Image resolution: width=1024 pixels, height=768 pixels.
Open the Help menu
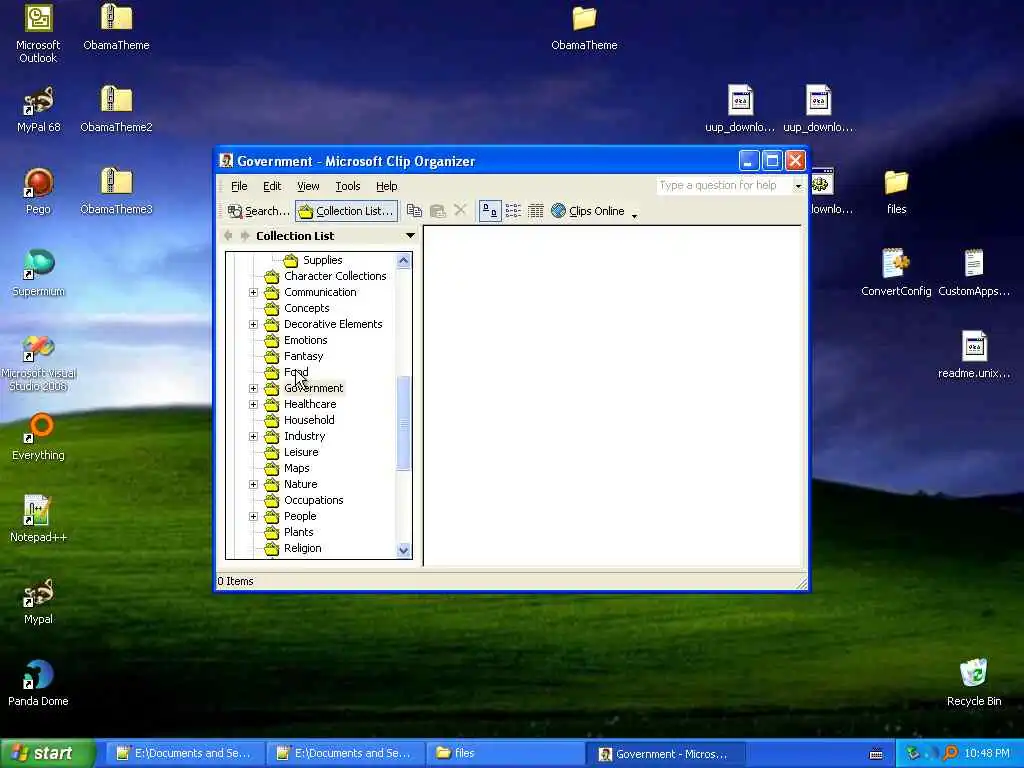click(x=387, y=186)
